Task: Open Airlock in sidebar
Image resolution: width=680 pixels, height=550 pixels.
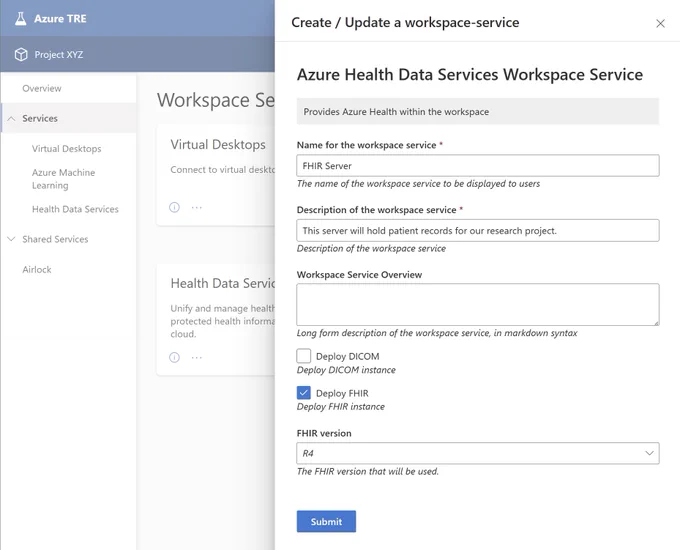Action: (37, 269)
